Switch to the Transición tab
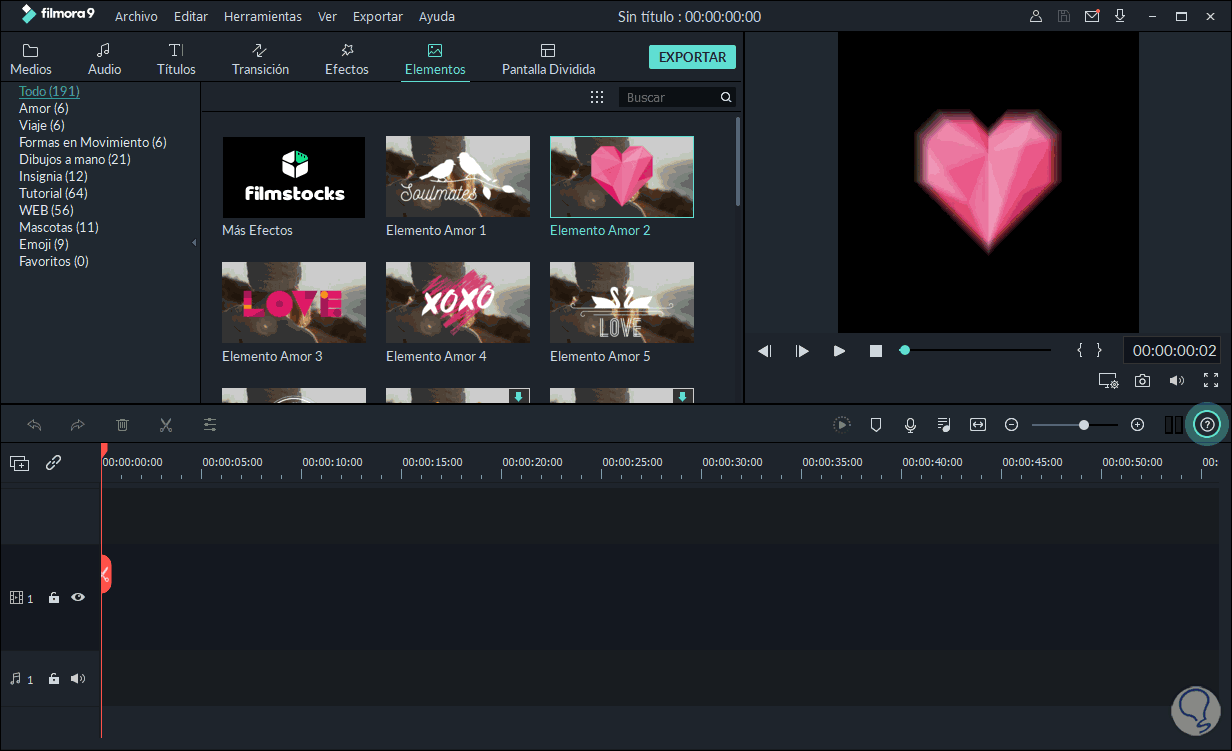1232x751 pixels. 260,57
